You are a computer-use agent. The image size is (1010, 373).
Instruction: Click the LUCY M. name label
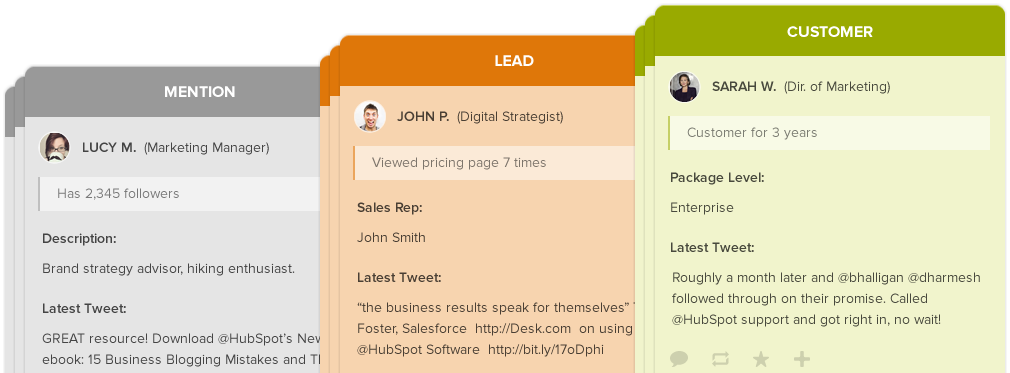109,148
